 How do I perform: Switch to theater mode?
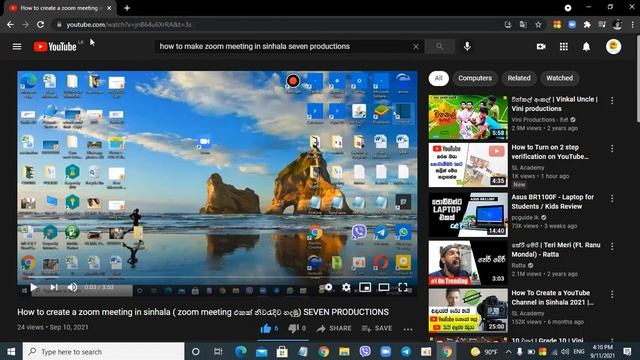coord(384,287)
